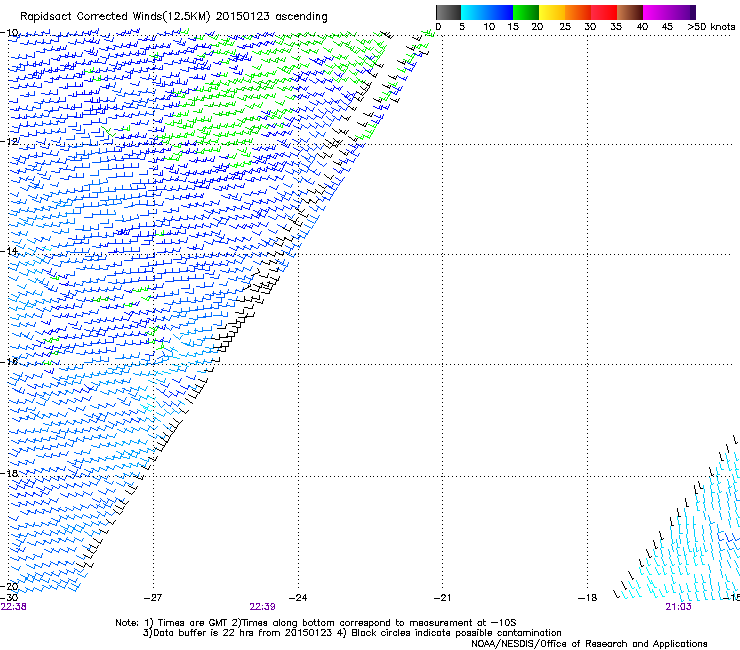Viewport: 740px width, 650px height.
Task: Click the '-20' latitude axis label
Action: click(x=9, y=586)
